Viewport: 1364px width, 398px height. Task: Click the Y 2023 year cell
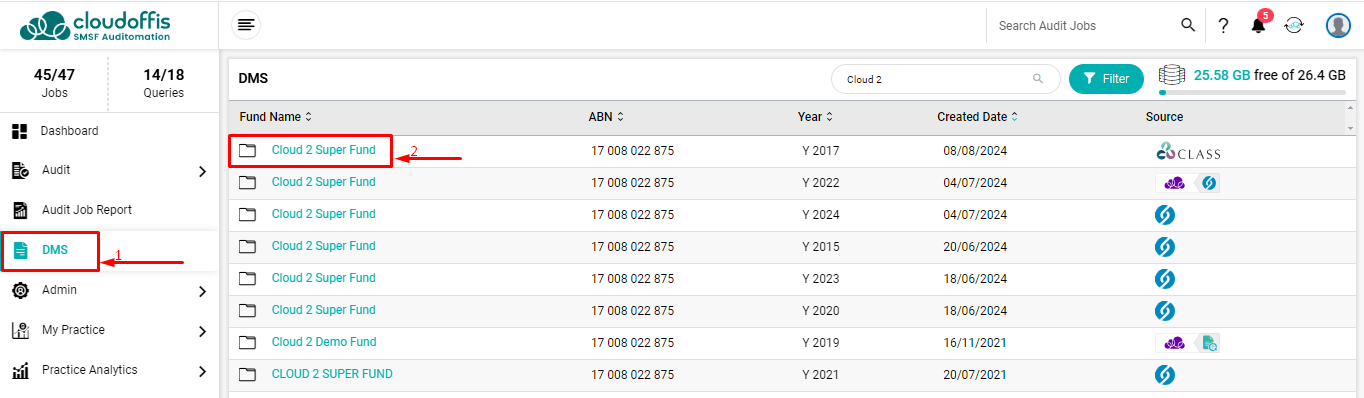click(820, 279)
